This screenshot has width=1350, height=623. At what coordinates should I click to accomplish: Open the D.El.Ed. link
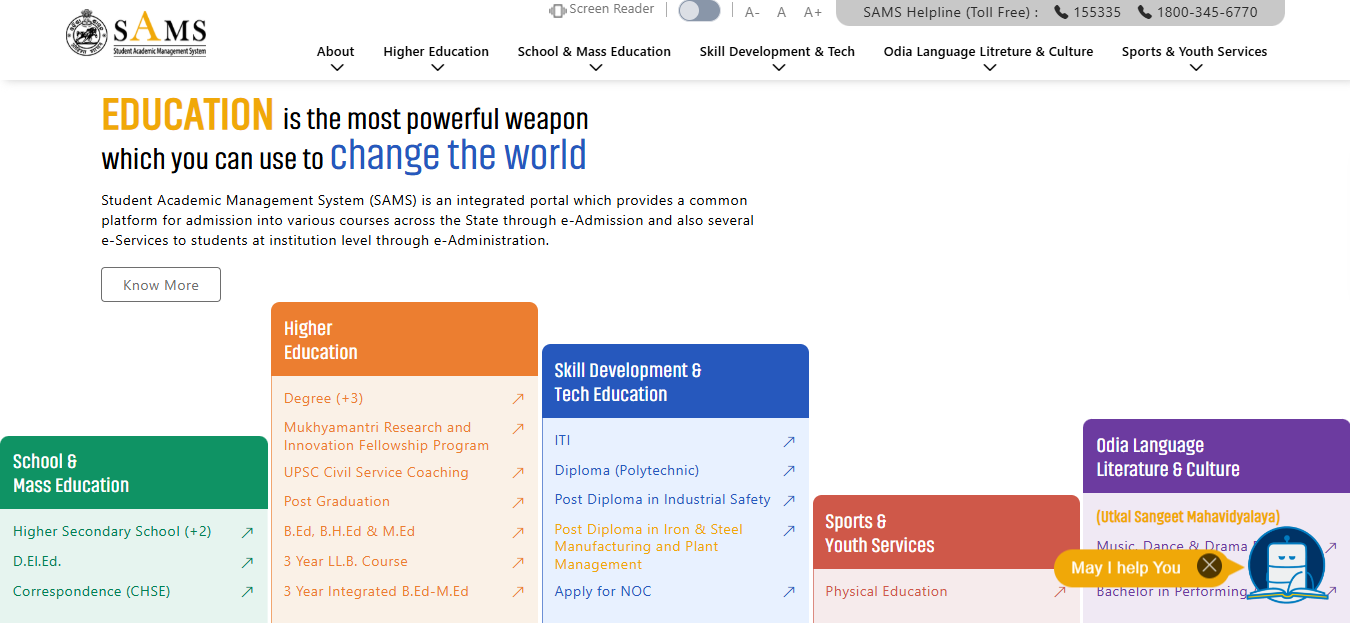pyautogui.click(x=37, y=561)
